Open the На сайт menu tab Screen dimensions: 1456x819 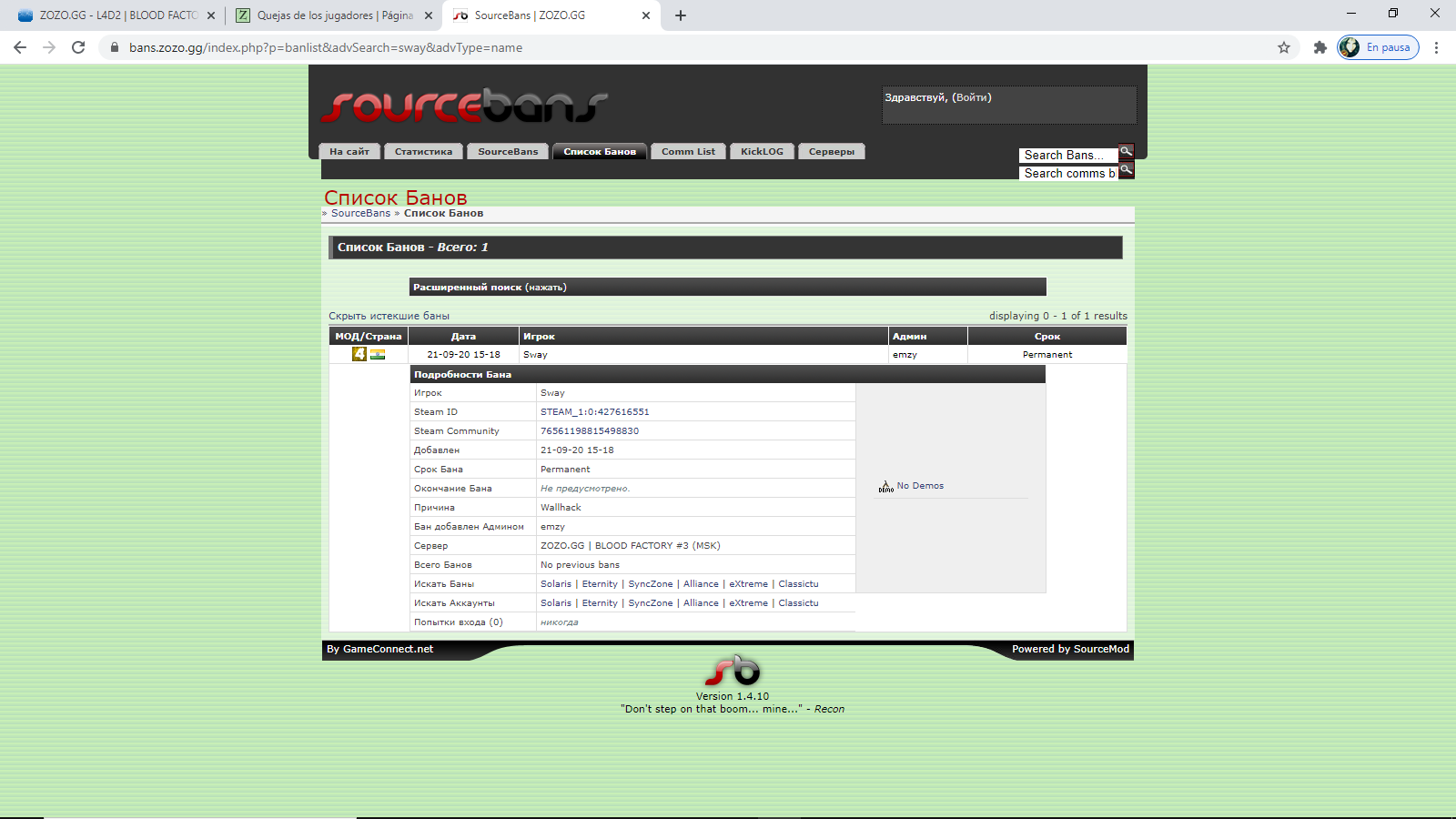point(349,151)
